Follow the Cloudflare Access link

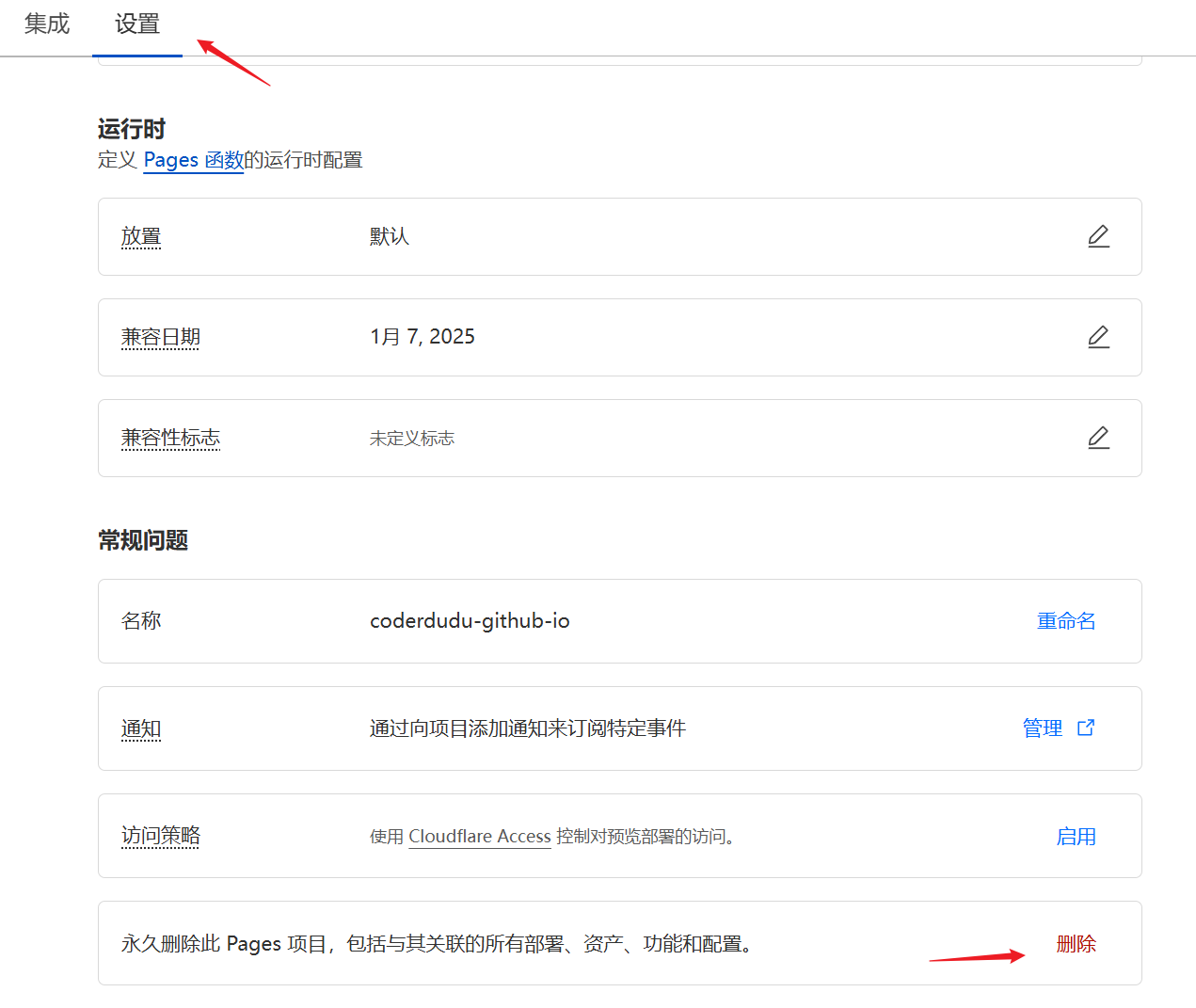pyautogui.click(x=479, y=836)
